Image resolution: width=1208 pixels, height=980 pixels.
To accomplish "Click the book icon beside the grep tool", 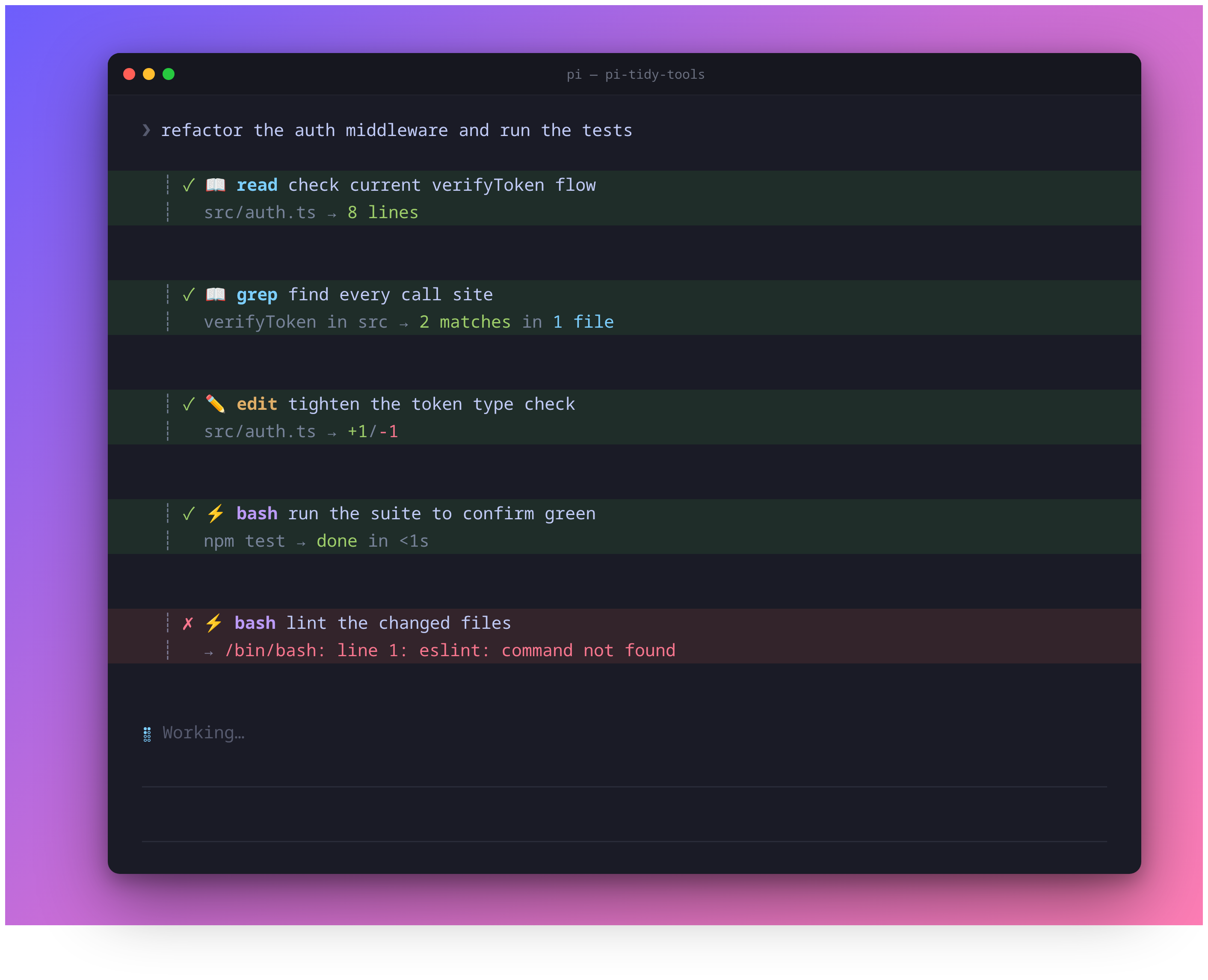I will pos(215,295).
